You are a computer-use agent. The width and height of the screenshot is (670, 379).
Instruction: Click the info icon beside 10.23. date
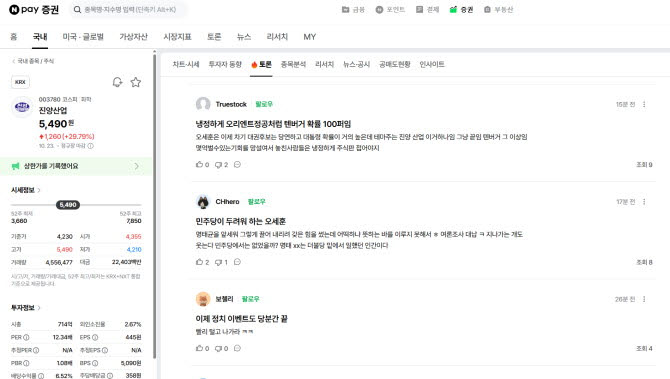[x=91, y=146]
